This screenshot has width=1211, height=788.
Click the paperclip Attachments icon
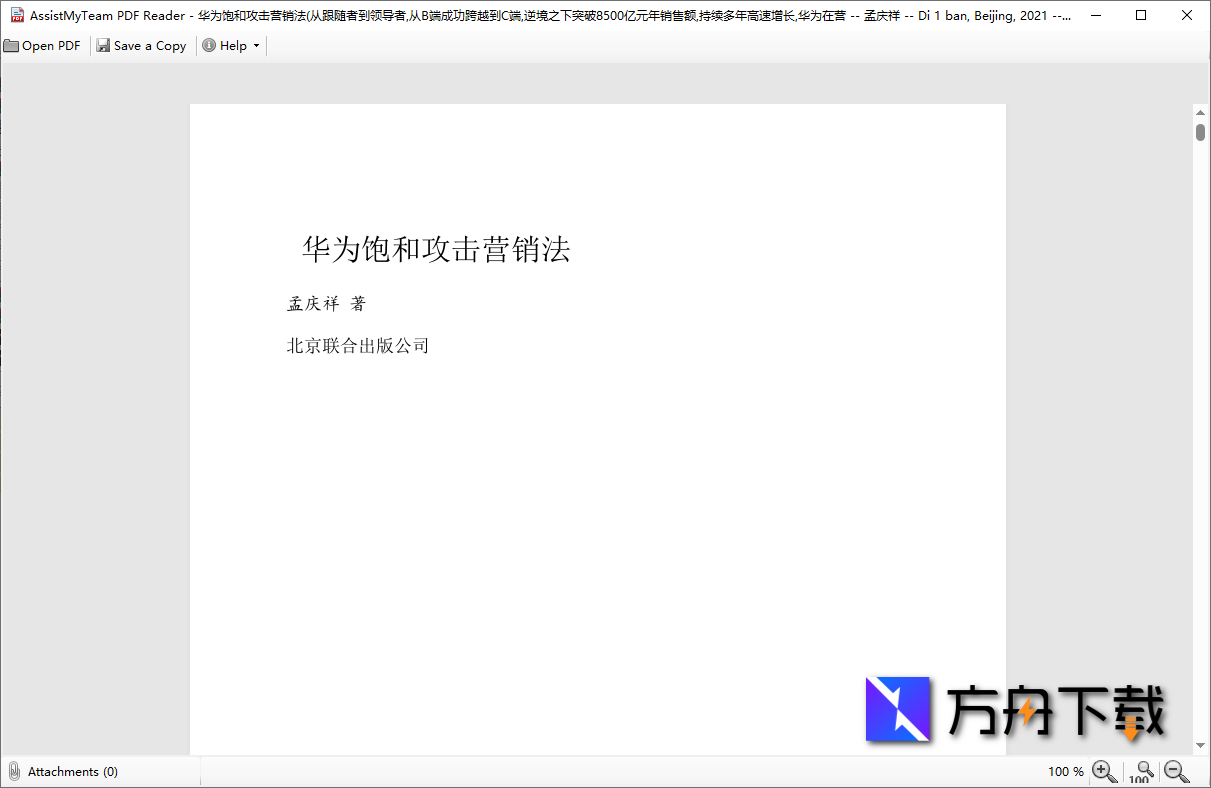(x=14, y=771)
